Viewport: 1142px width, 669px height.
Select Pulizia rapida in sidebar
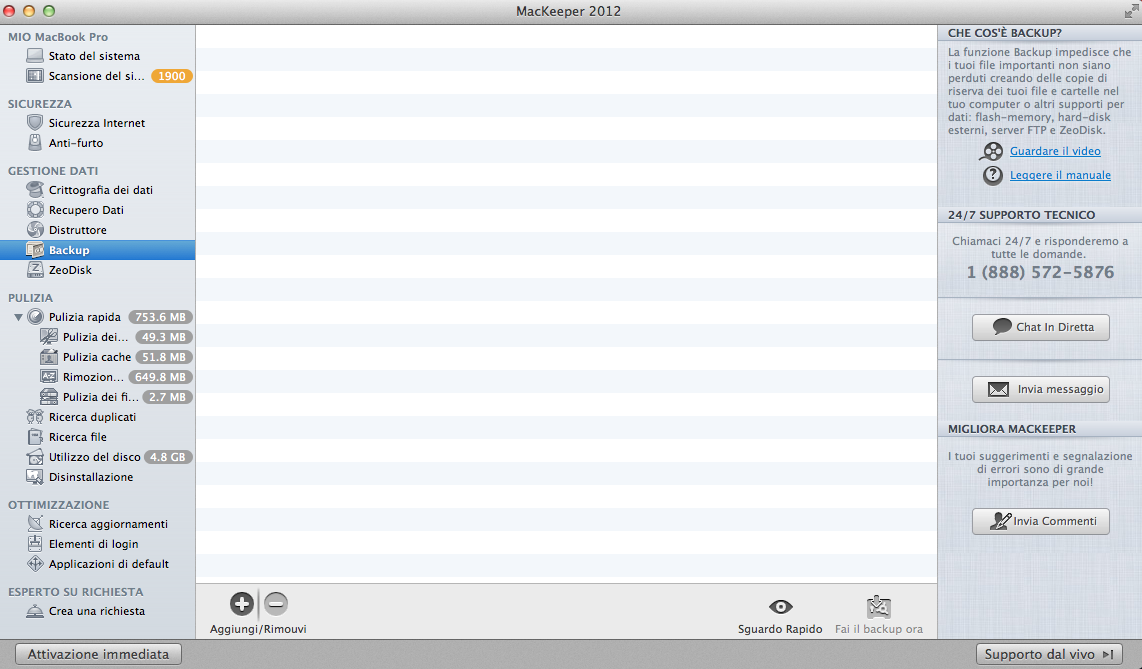98,317
